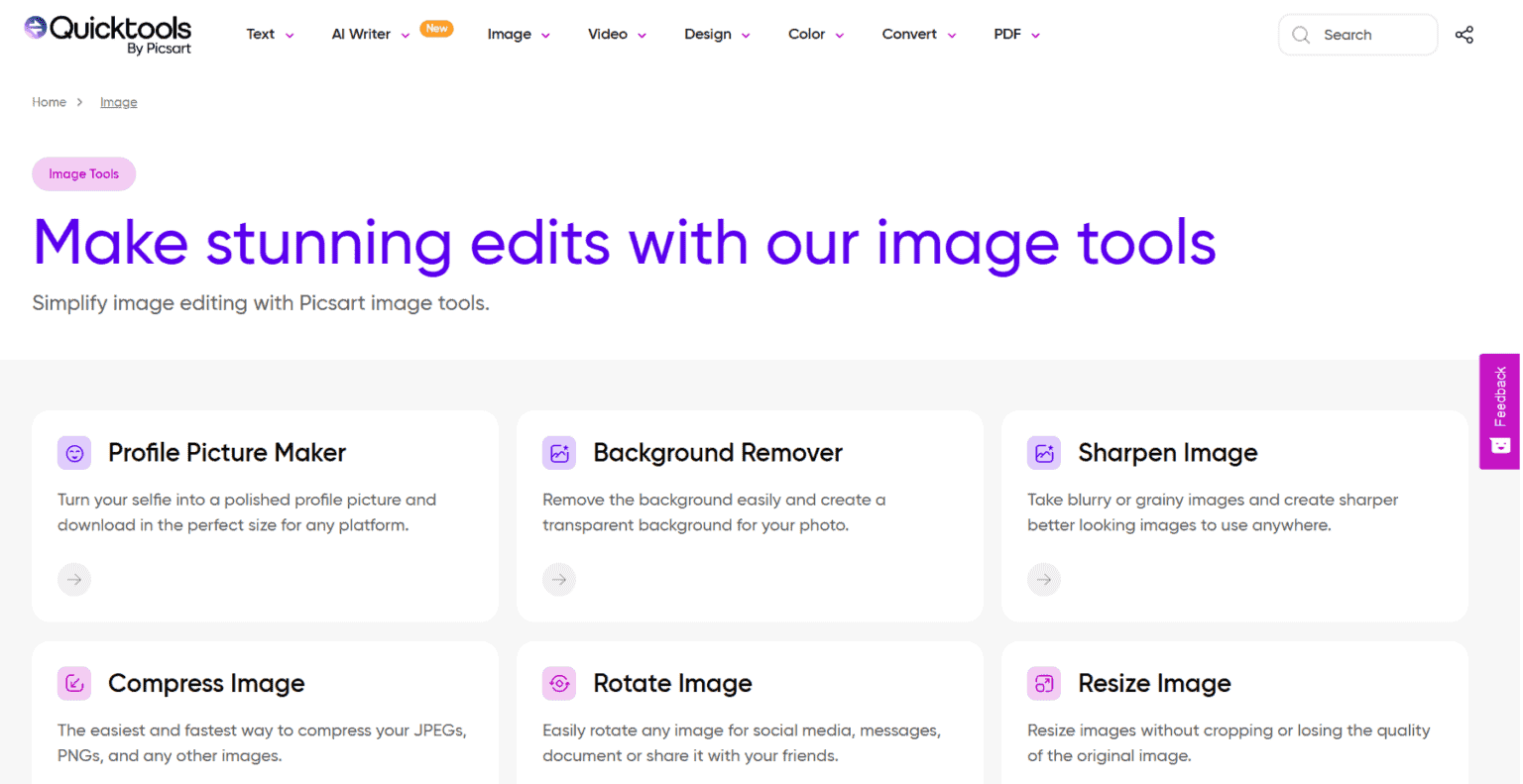Expand the Video menu chevron
This screenshot has height=784, width=1523.
[x=642, y=36]
